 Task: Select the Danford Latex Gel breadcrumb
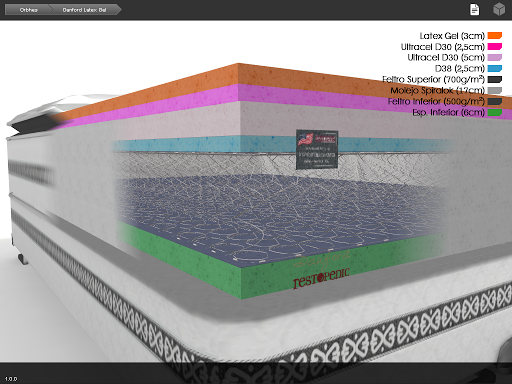click(x=84, y=10)
